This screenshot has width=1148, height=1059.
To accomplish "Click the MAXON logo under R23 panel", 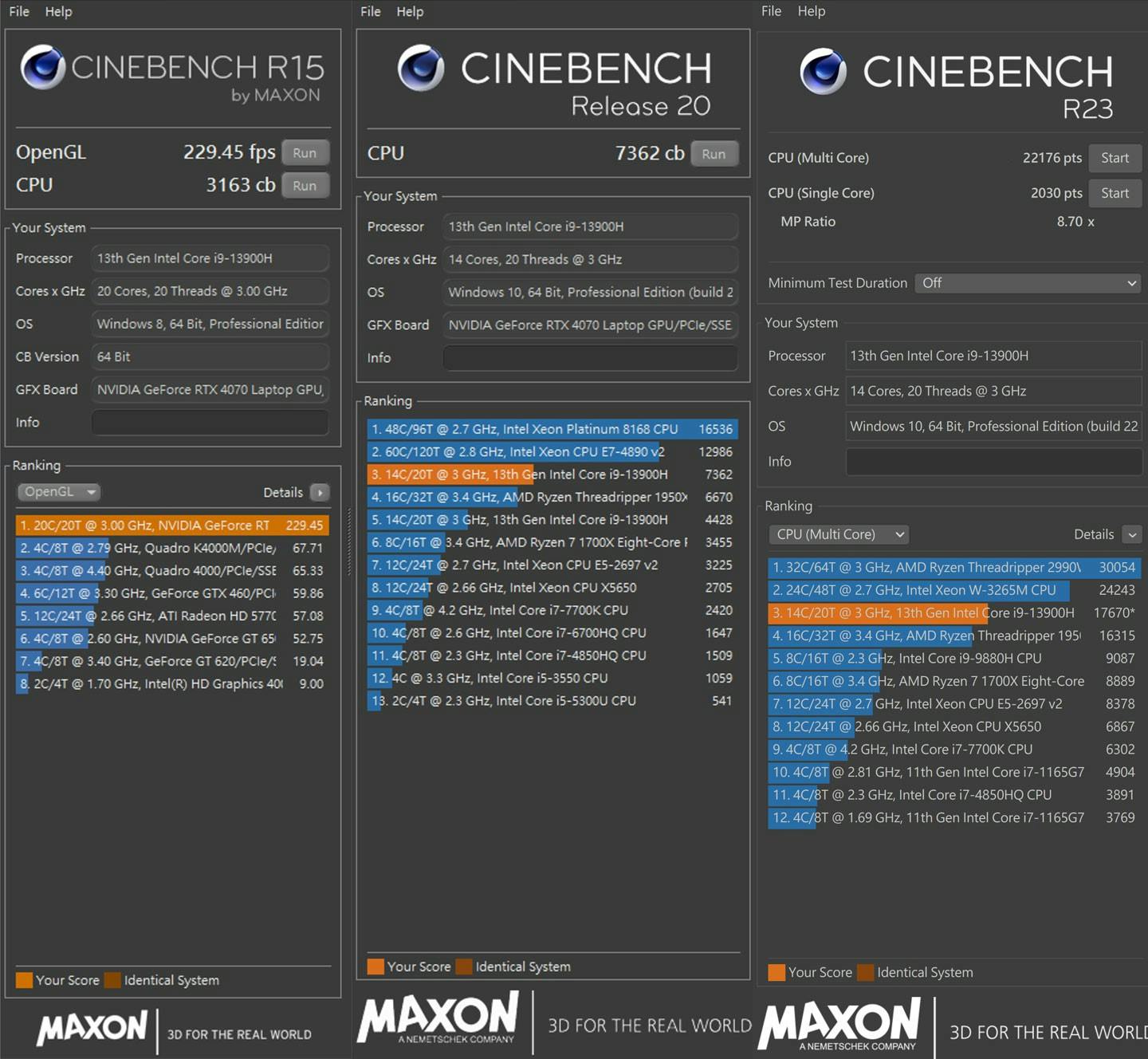I will click(839, 1024).
